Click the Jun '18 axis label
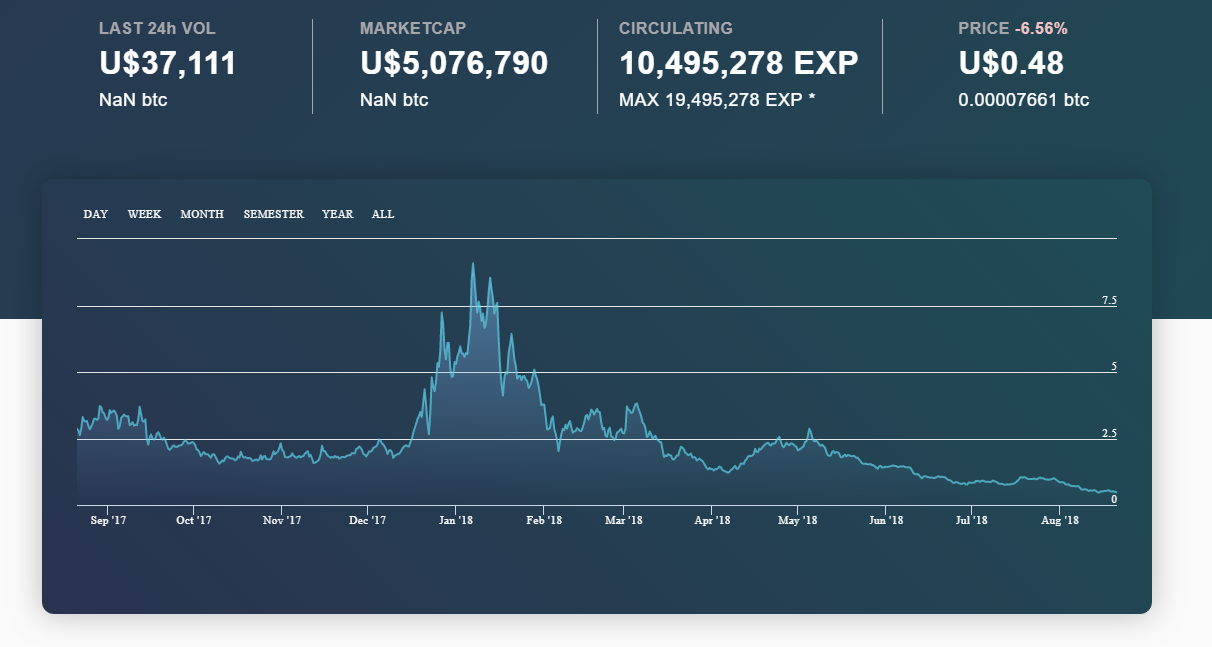This screenshot has width=1212, height=647. [x=885, y=520]
